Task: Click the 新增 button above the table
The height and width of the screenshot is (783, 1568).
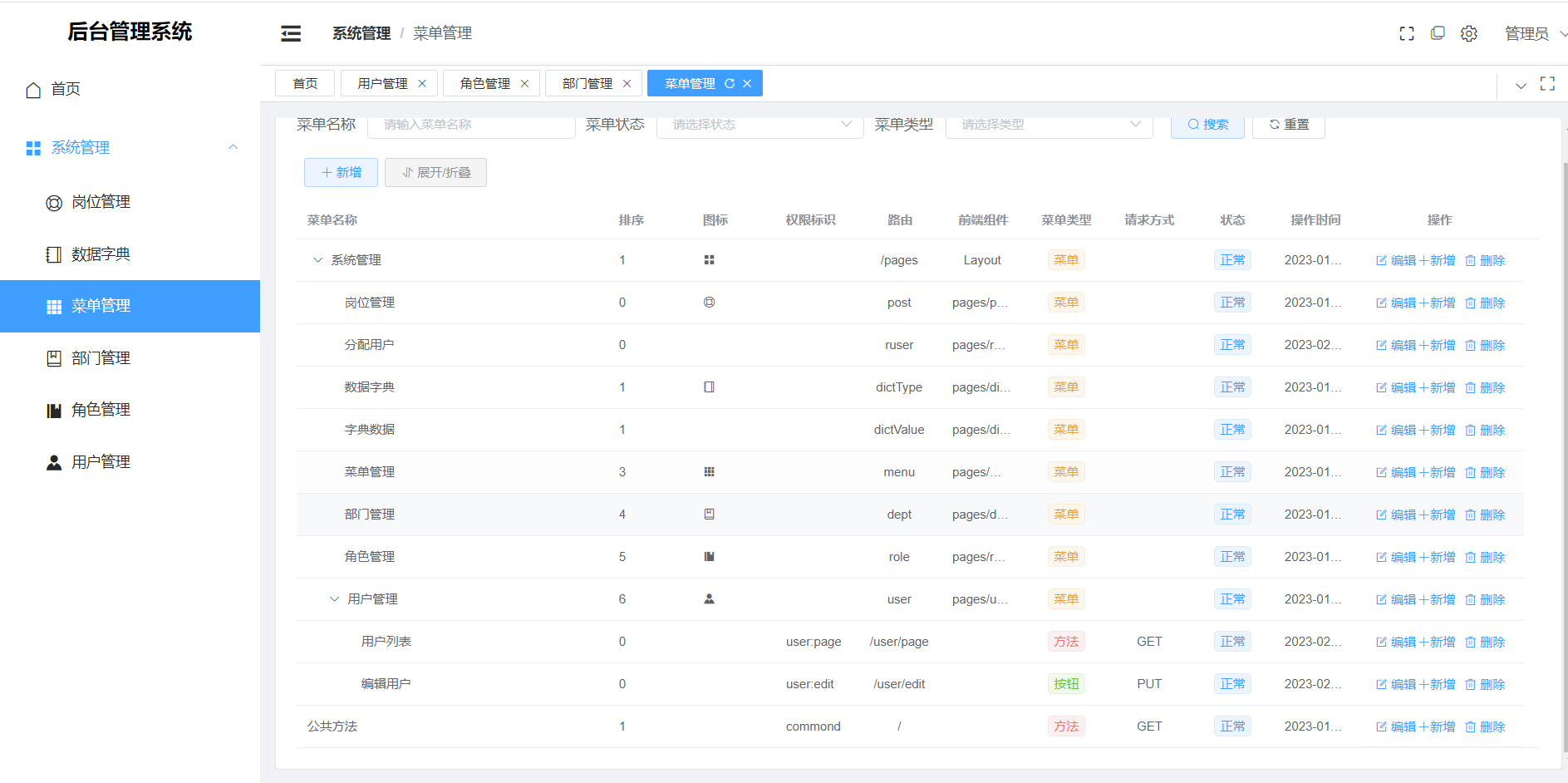Action: tap(341, 172)
